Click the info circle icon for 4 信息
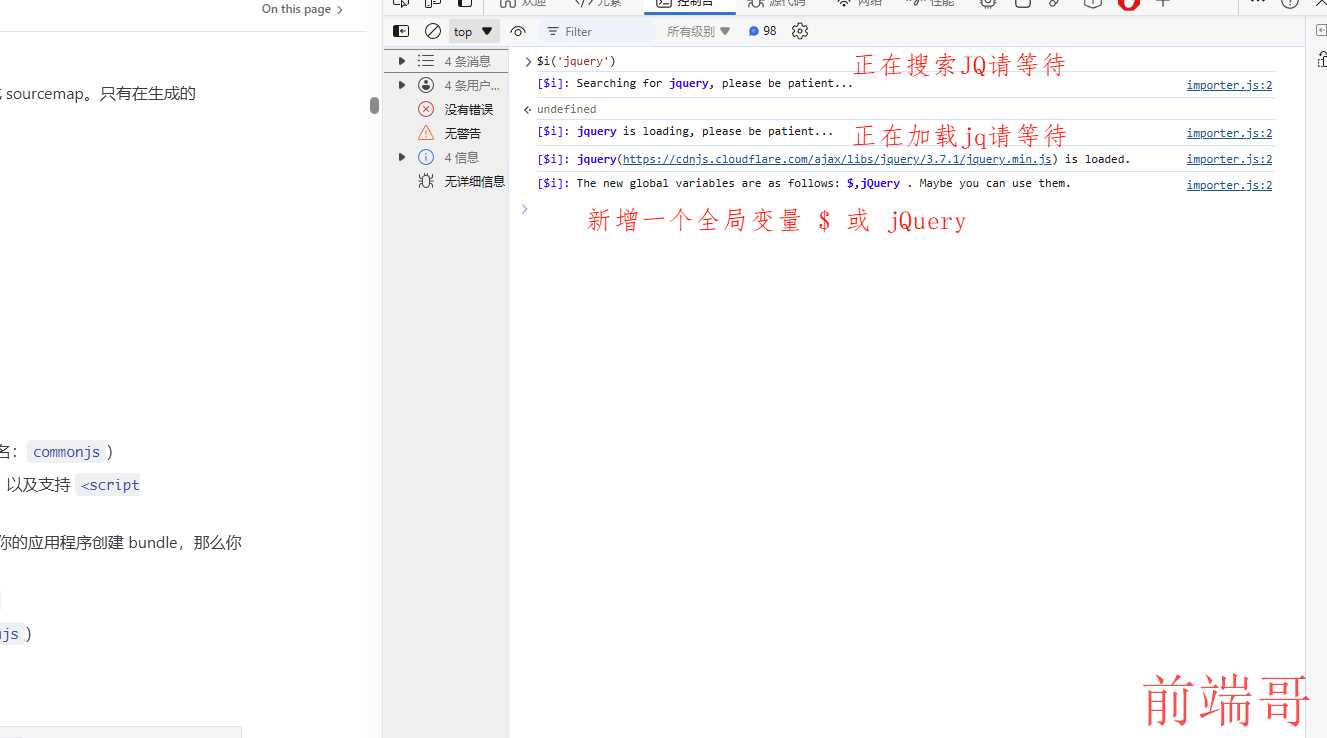This screenshot has height=738, width=1327. tap(426, 157)
